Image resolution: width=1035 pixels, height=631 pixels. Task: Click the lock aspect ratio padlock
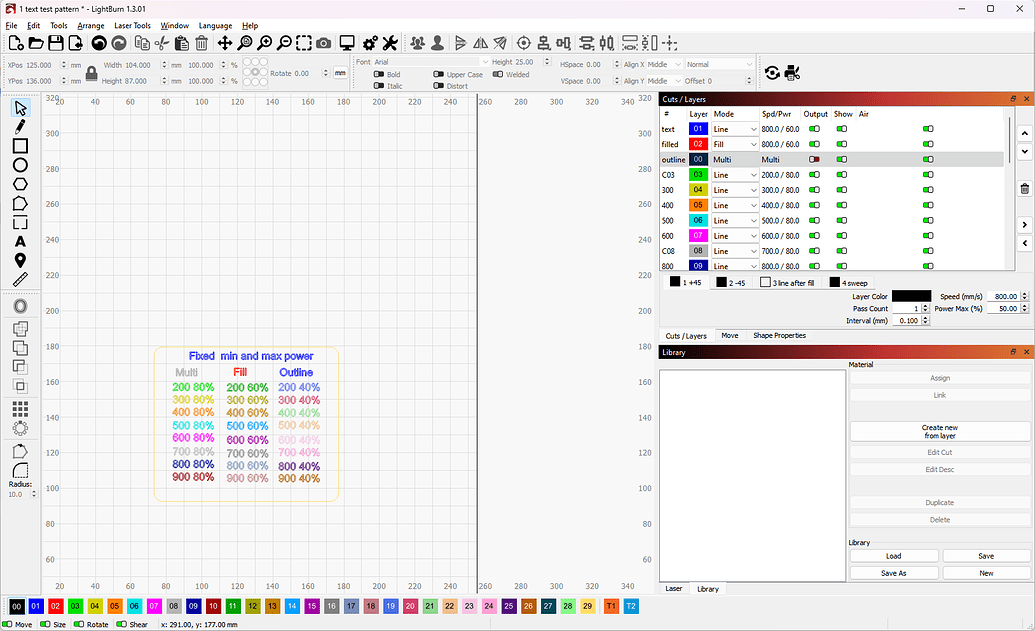[x=92, y=73]
